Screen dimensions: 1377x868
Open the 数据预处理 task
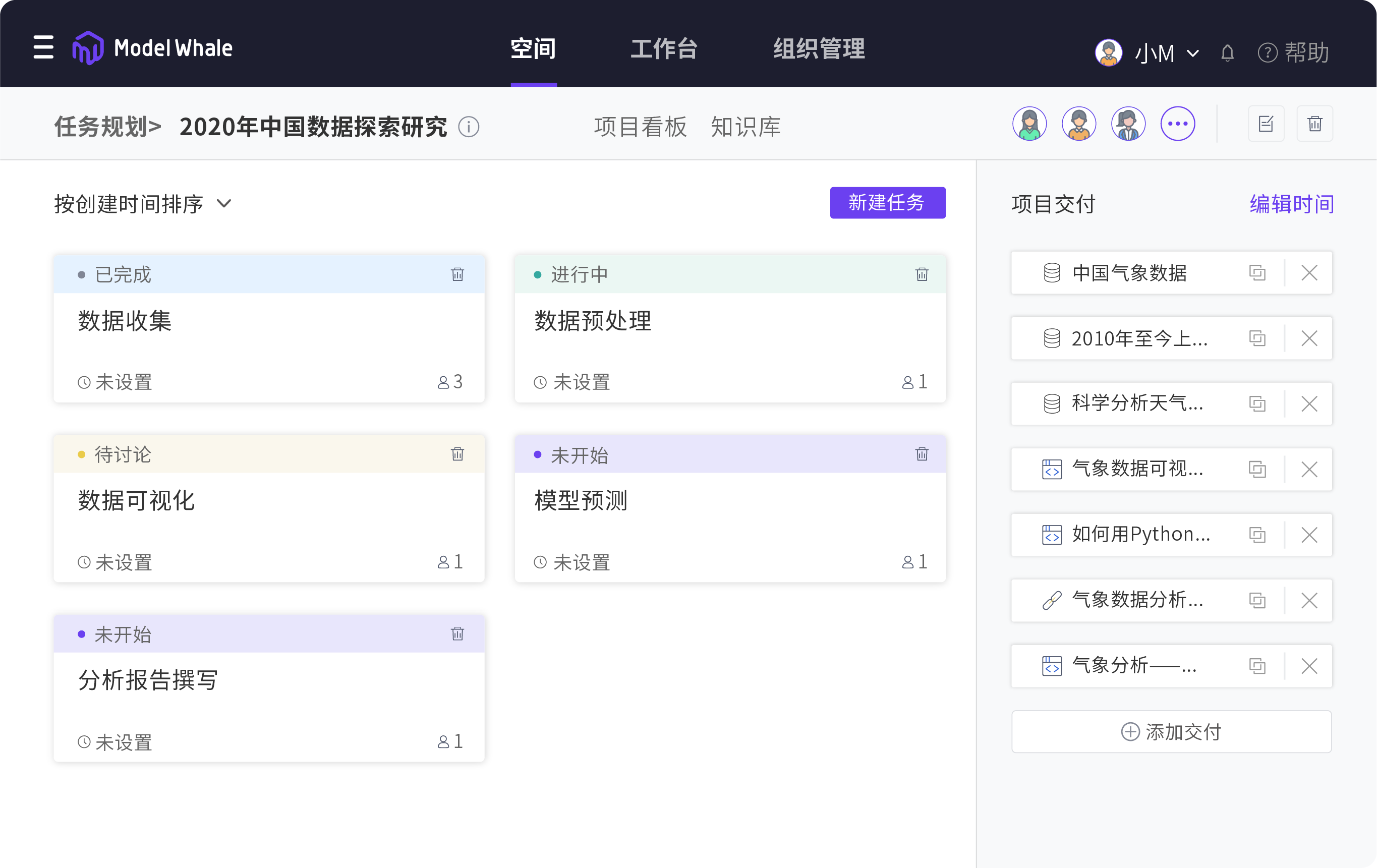click(x=593, y=321)
